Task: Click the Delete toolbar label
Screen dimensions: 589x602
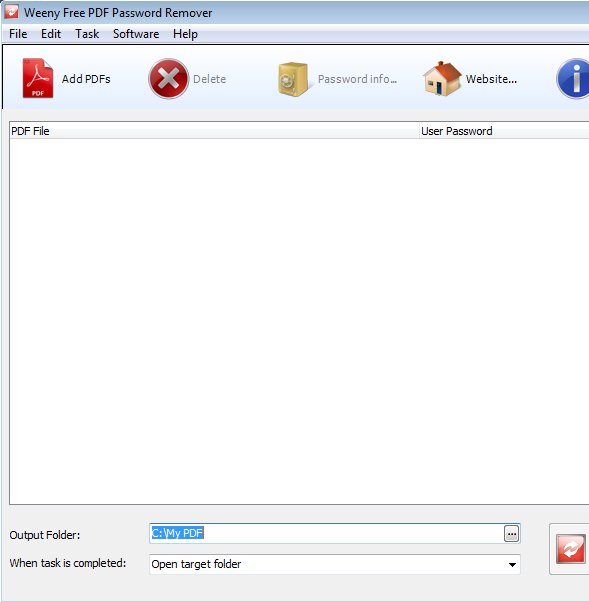Action: click(x=209, y=79)
